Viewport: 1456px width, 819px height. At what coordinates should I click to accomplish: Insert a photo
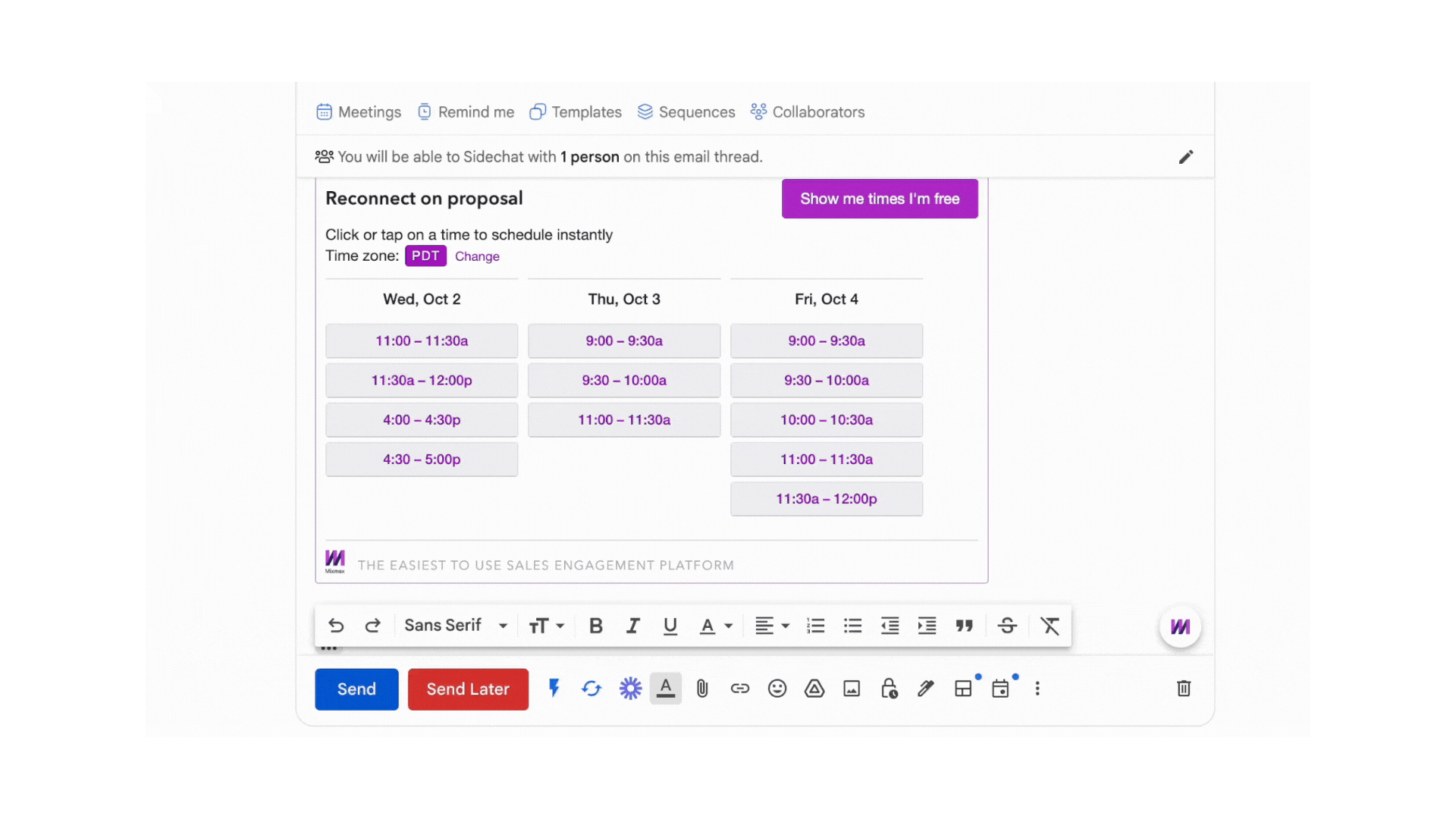tap(852, 688)
